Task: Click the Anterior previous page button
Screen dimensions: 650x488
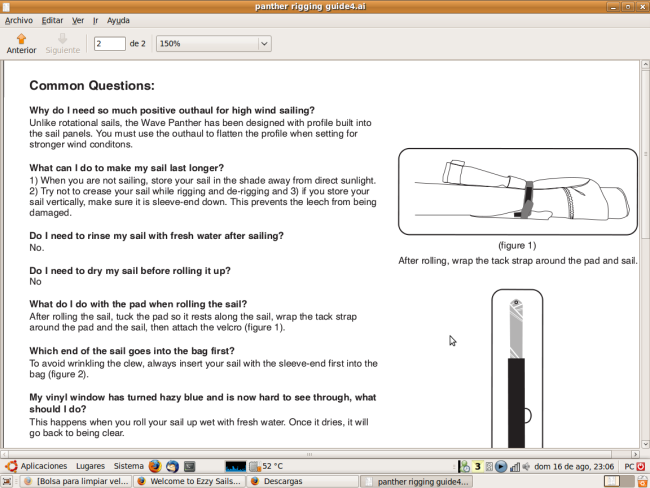Action: [21, 43]
